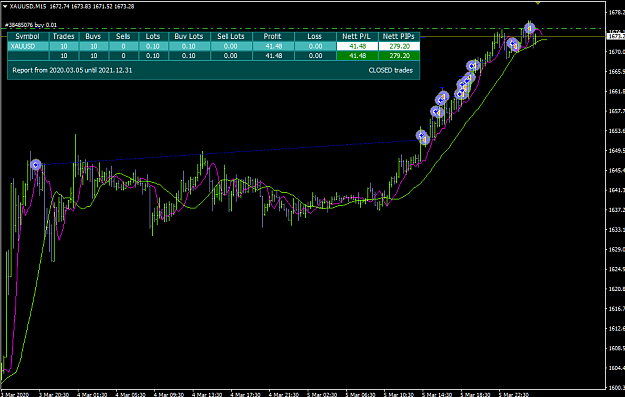Click the 4 Mar 13:30 time axis label
Screen dimensions: 625x397
(207, 394)
